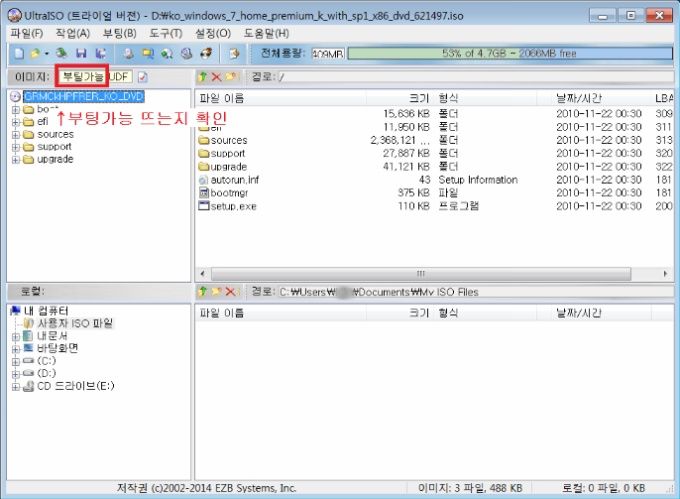Open the dropdown arrow next to Open icon
This screenshot has width=680, height=499.
[46, 54]
